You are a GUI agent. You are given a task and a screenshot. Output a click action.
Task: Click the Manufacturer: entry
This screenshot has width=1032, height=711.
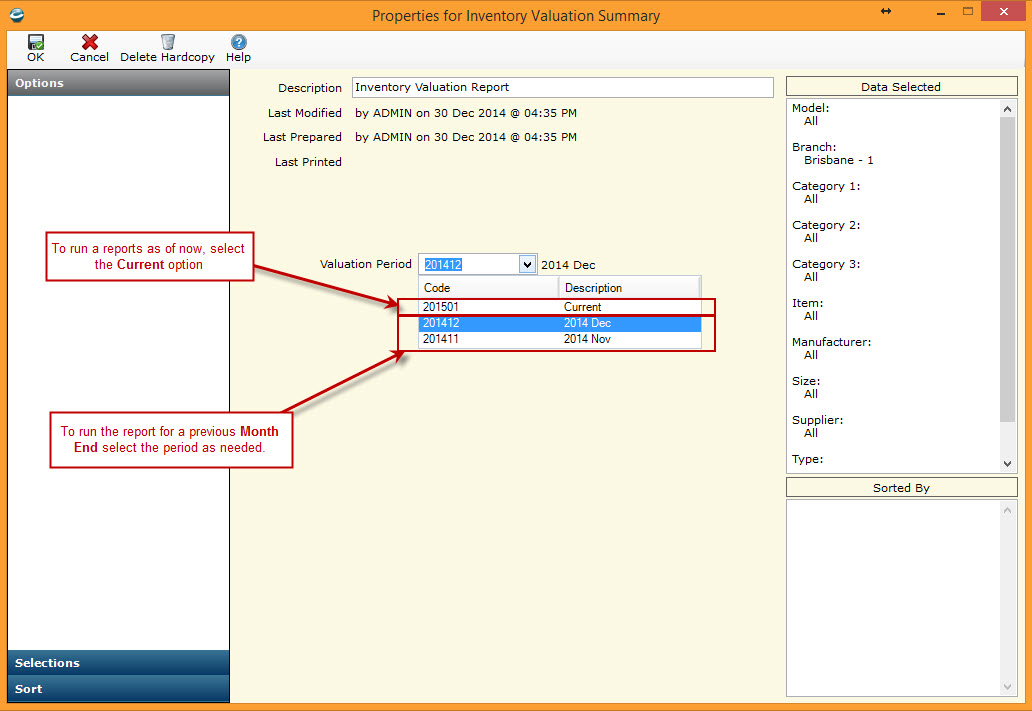[831, 348]
